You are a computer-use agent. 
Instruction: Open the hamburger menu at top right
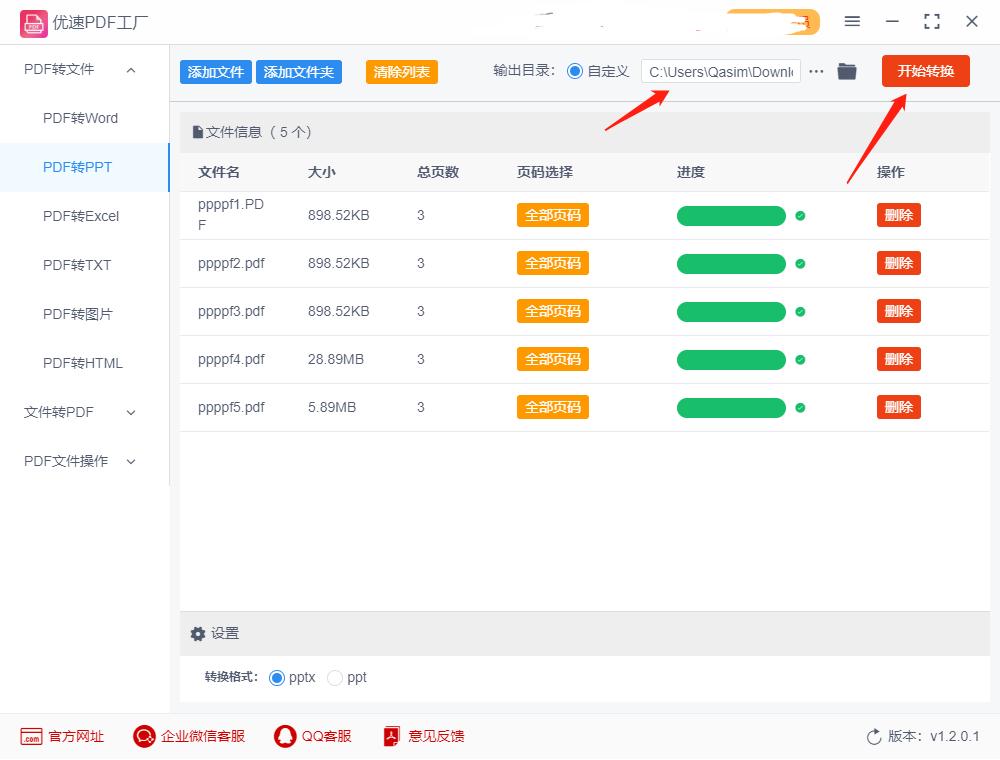point(853,21)
